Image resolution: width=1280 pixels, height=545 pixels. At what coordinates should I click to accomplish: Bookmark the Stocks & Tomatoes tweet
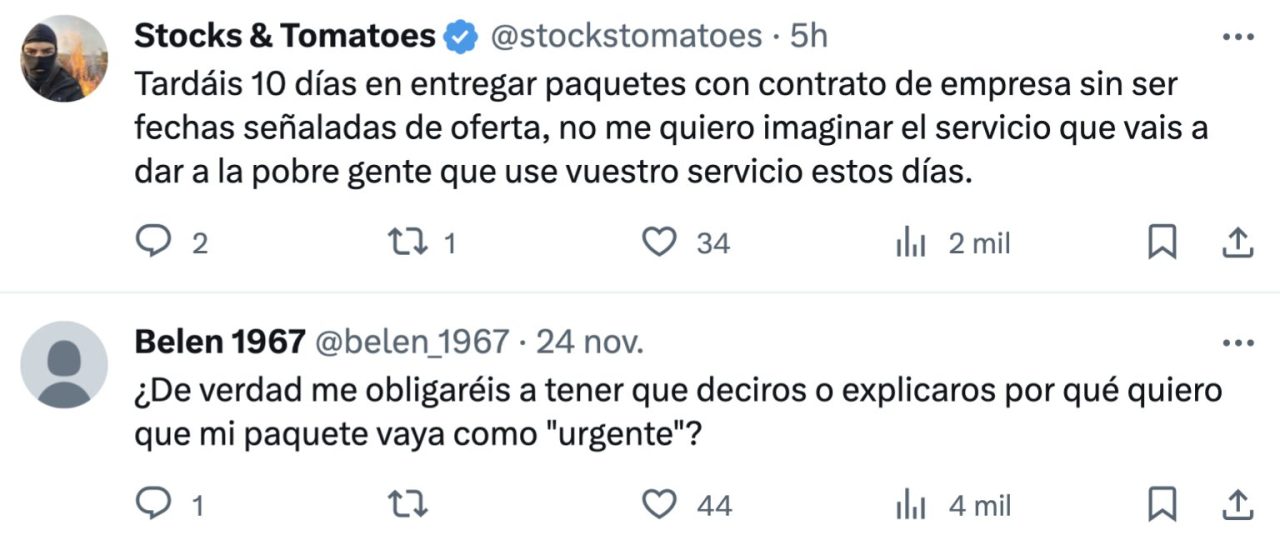click(1161, 243)
